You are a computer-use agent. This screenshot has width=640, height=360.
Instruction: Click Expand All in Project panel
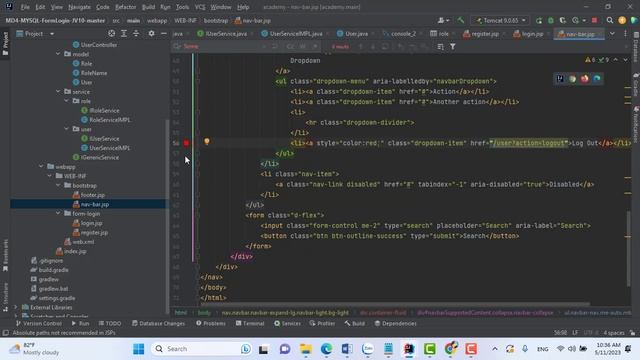(124, 33)
